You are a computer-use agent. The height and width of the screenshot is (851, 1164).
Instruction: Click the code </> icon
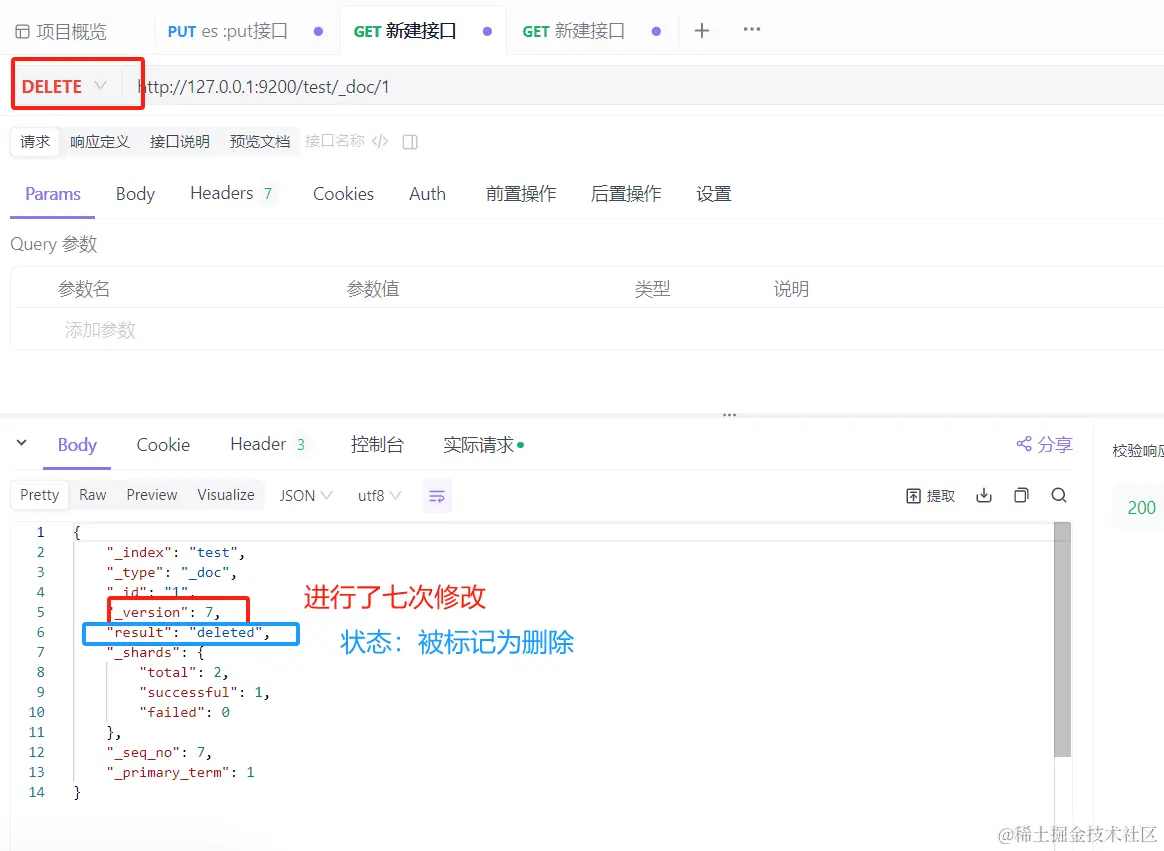380,141
